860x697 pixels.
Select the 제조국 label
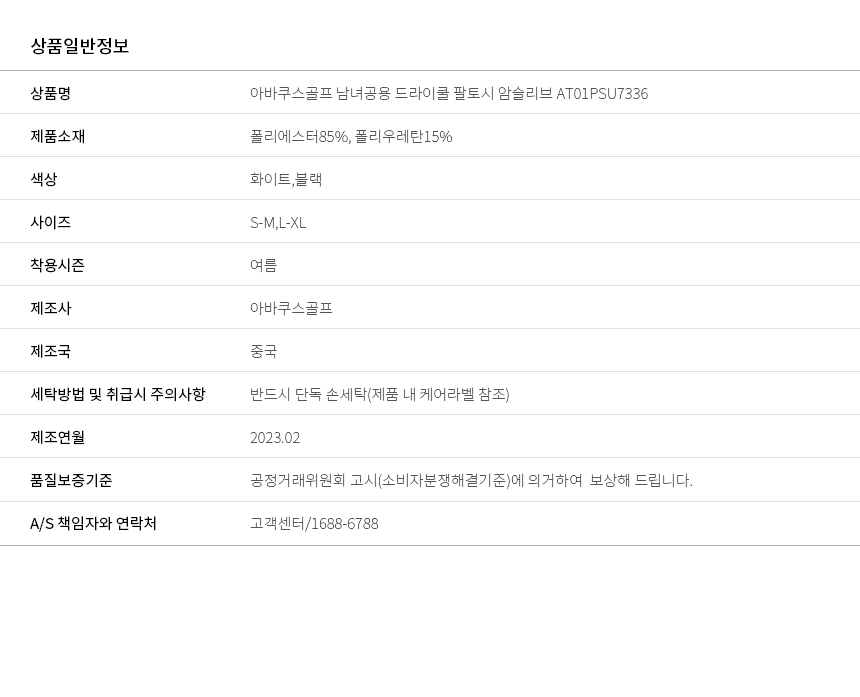[50, 351]
